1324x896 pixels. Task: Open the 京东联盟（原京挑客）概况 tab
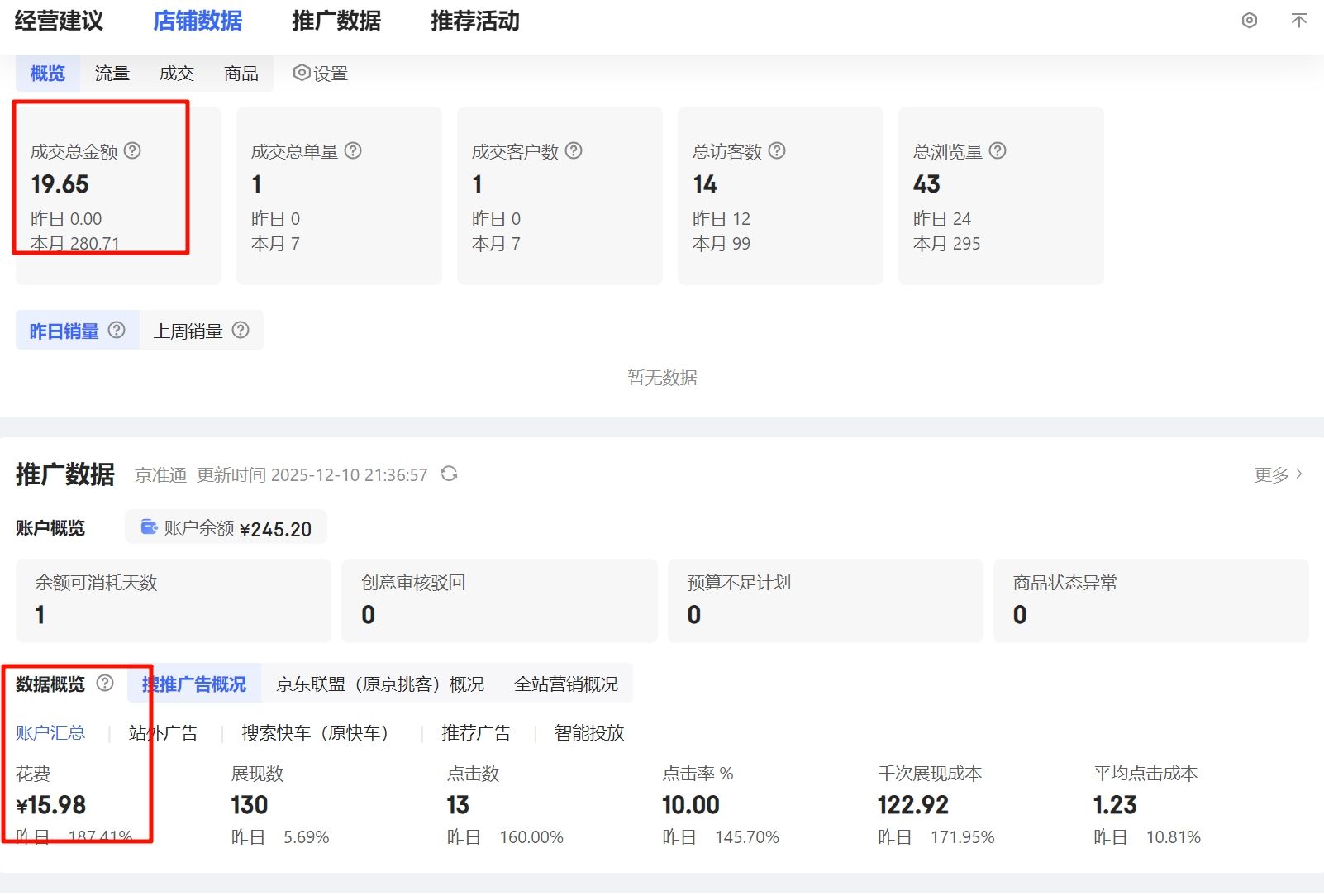(380, 684)
